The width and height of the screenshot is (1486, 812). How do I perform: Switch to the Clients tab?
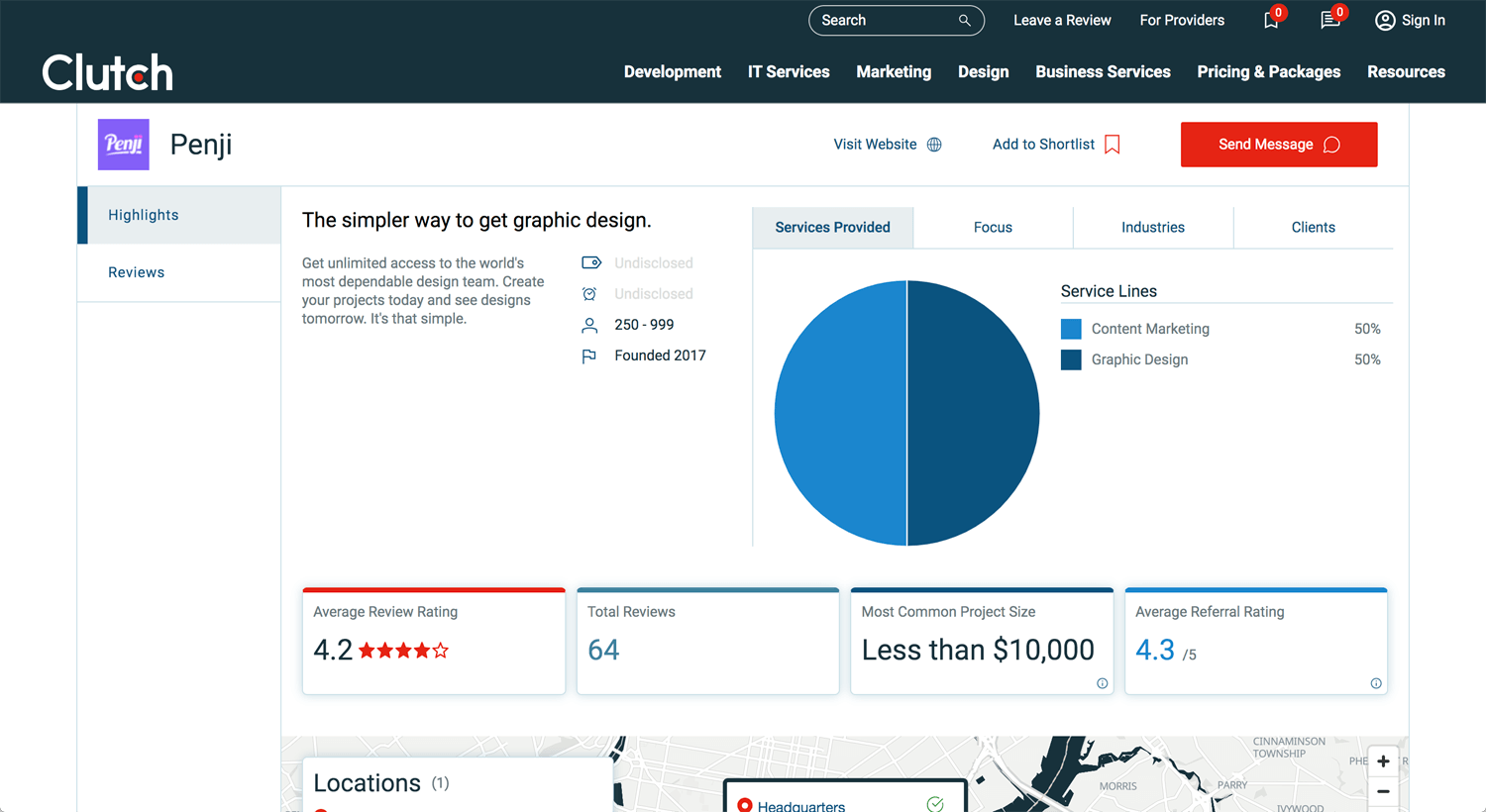point(1314,228)
